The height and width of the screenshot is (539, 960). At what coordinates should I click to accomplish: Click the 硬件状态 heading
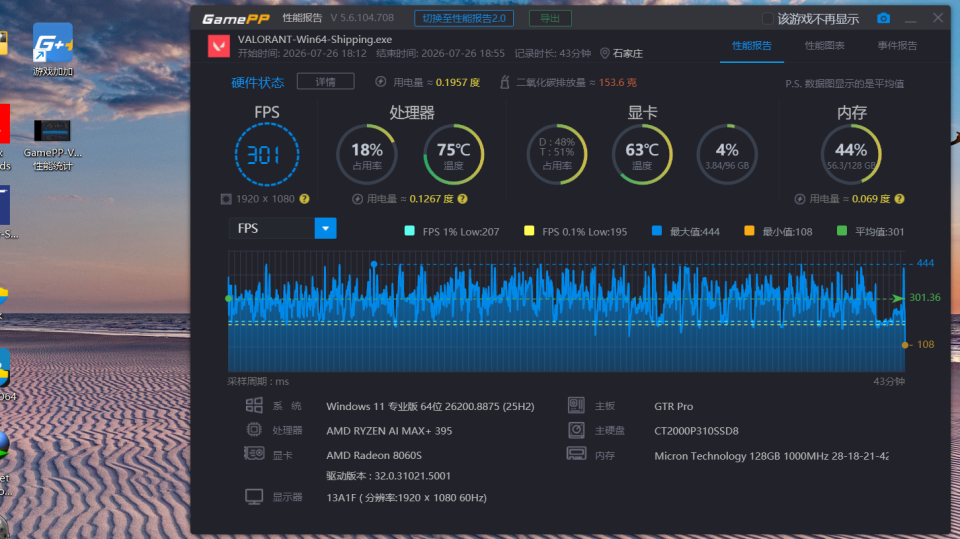click(258, 82)
